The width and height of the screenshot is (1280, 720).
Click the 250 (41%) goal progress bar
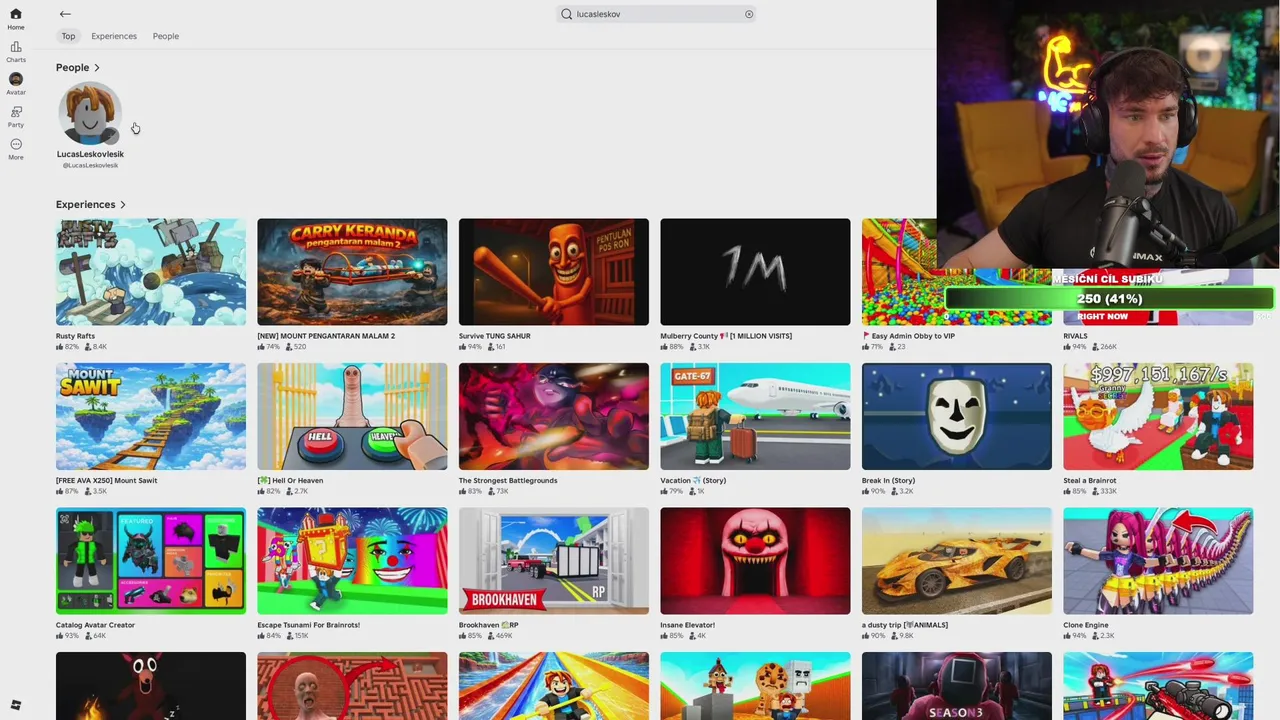[1109, 298]
